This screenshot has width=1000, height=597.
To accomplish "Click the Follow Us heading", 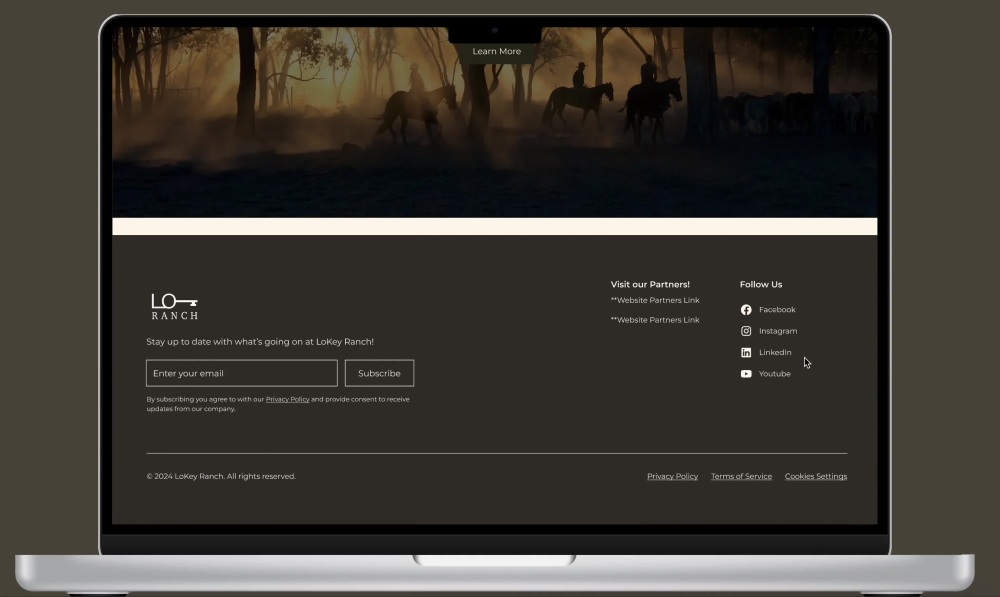I will [x=761, y=284].
